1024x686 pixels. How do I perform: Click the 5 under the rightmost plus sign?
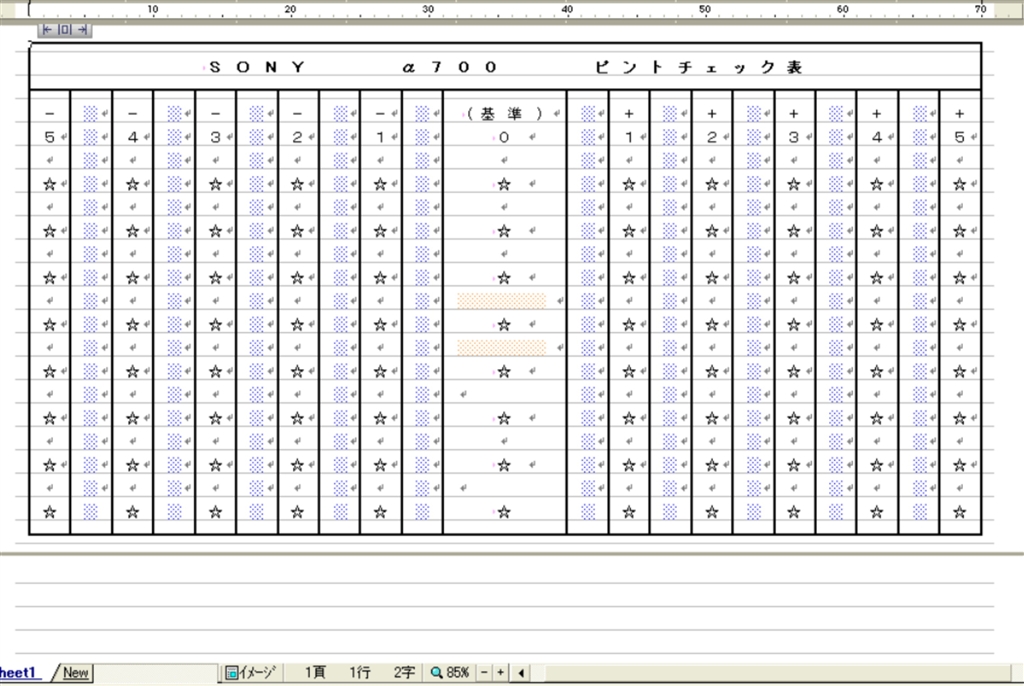coord(959,137)
